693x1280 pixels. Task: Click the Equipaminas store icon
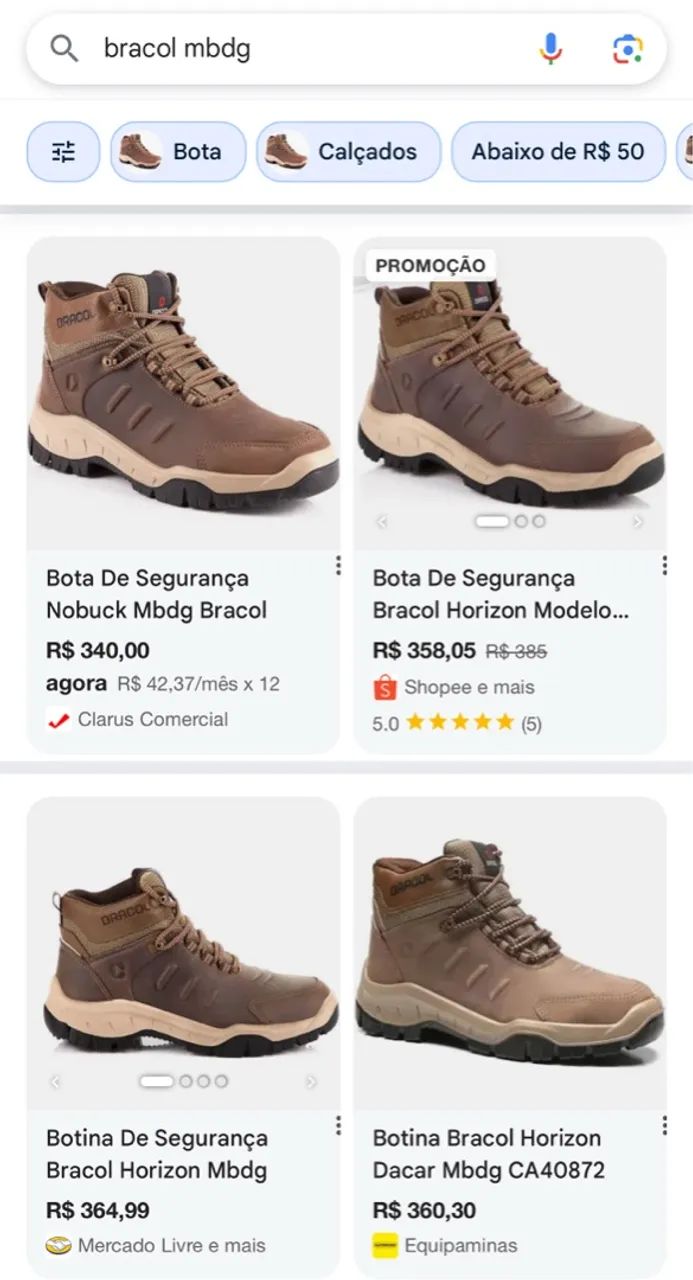coord(386,1246)
